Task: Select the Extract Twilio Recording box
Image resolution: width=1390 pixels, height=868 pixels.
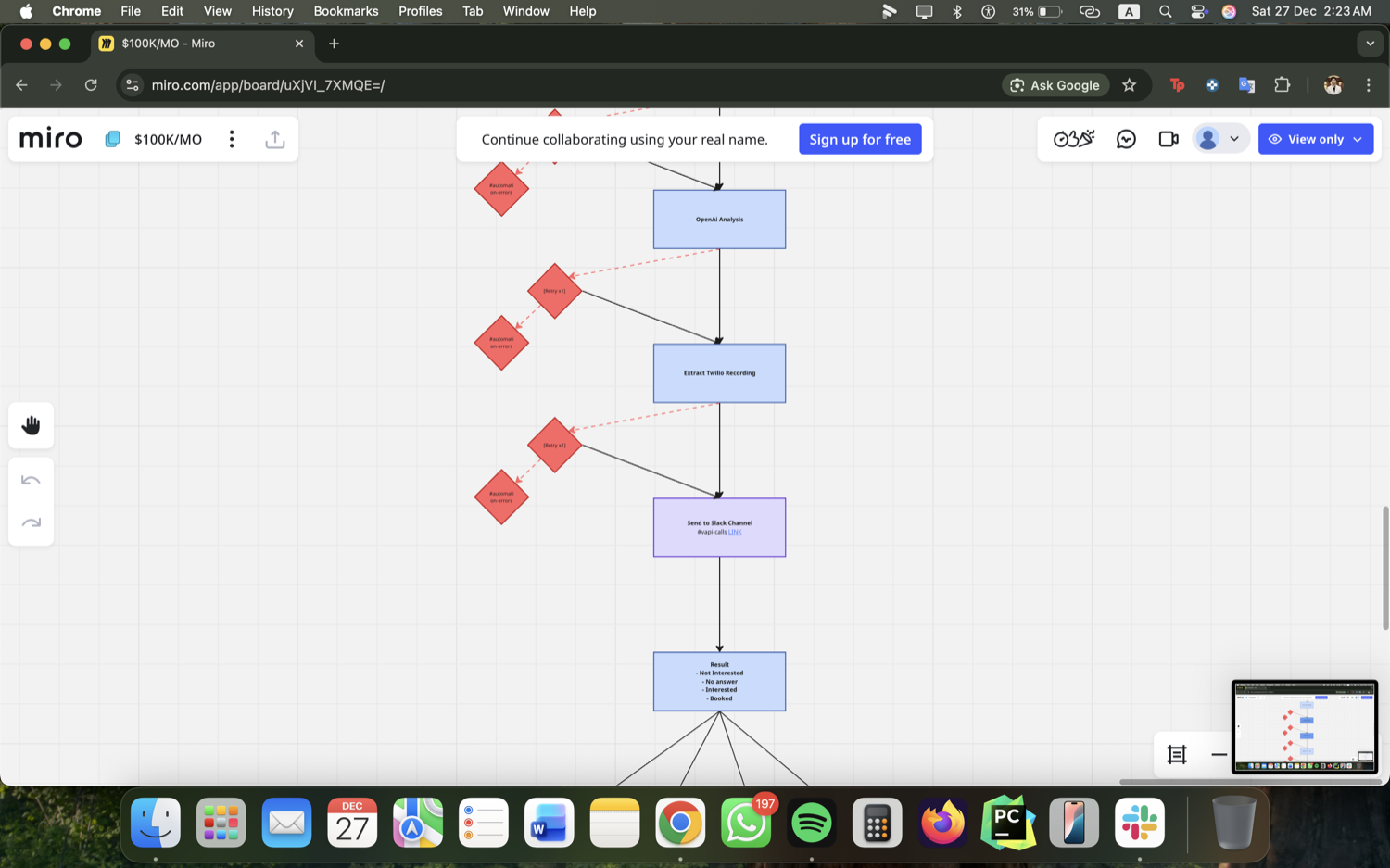Action: tap(719, 373)
